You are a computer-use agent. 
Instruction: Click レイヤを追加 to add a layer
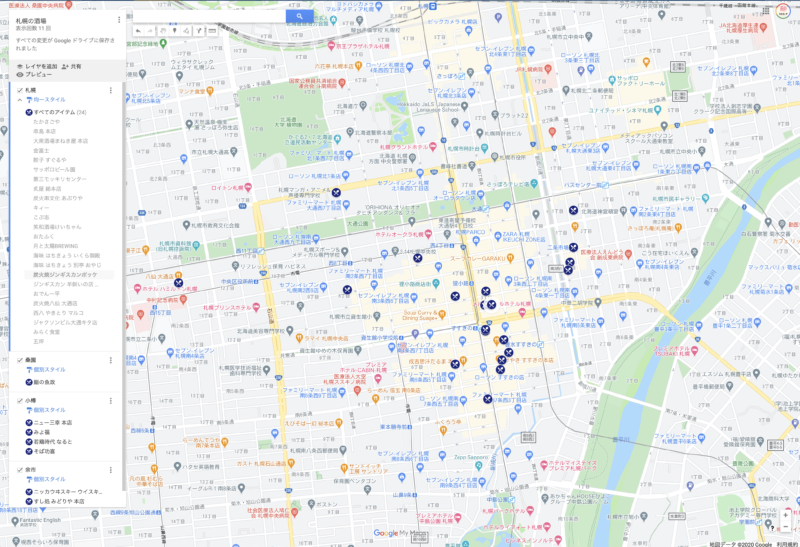(37, 66)
